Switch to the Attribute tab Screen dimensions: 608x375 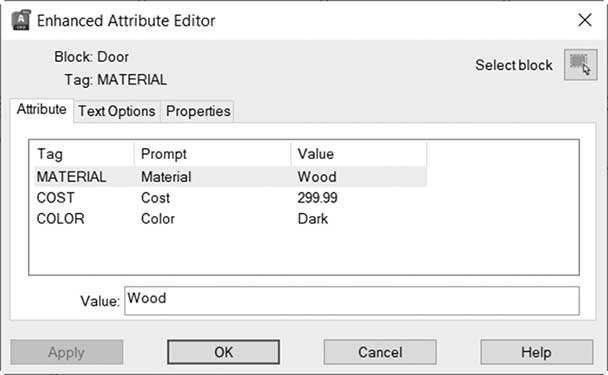tap(41, 110)
